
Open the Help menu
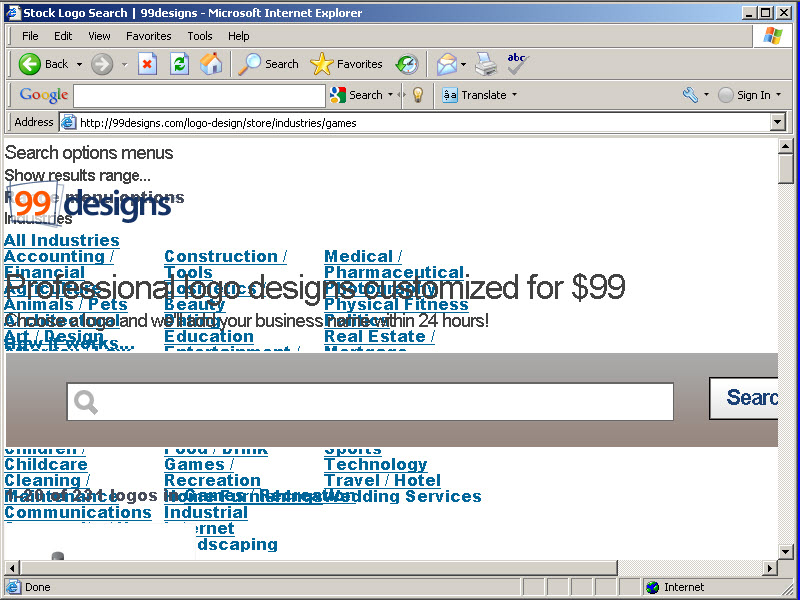coord(238,36)
